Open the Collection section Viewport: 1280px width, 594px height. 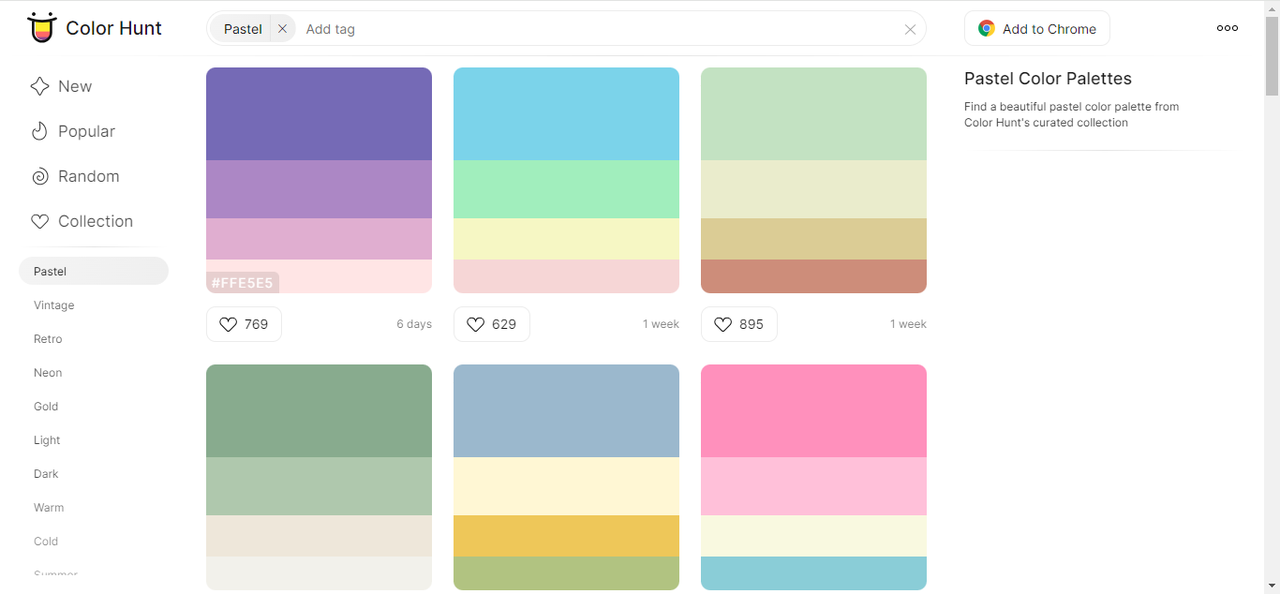[82, 222]
